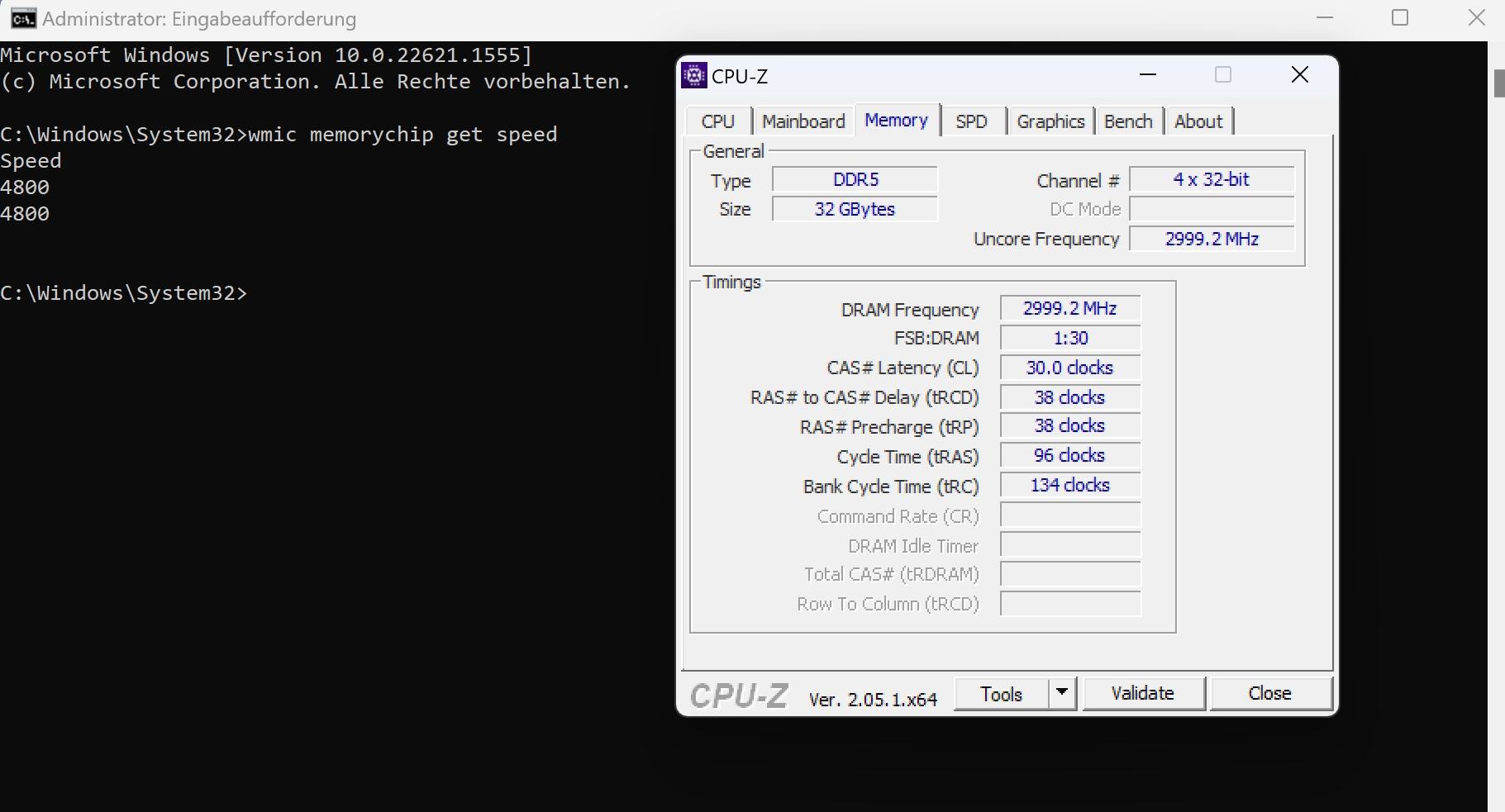This screenshot has width=1505, height=812.
Task: Click the Ver. 2.05.1.x64 version text
Action: coord(873,700)
